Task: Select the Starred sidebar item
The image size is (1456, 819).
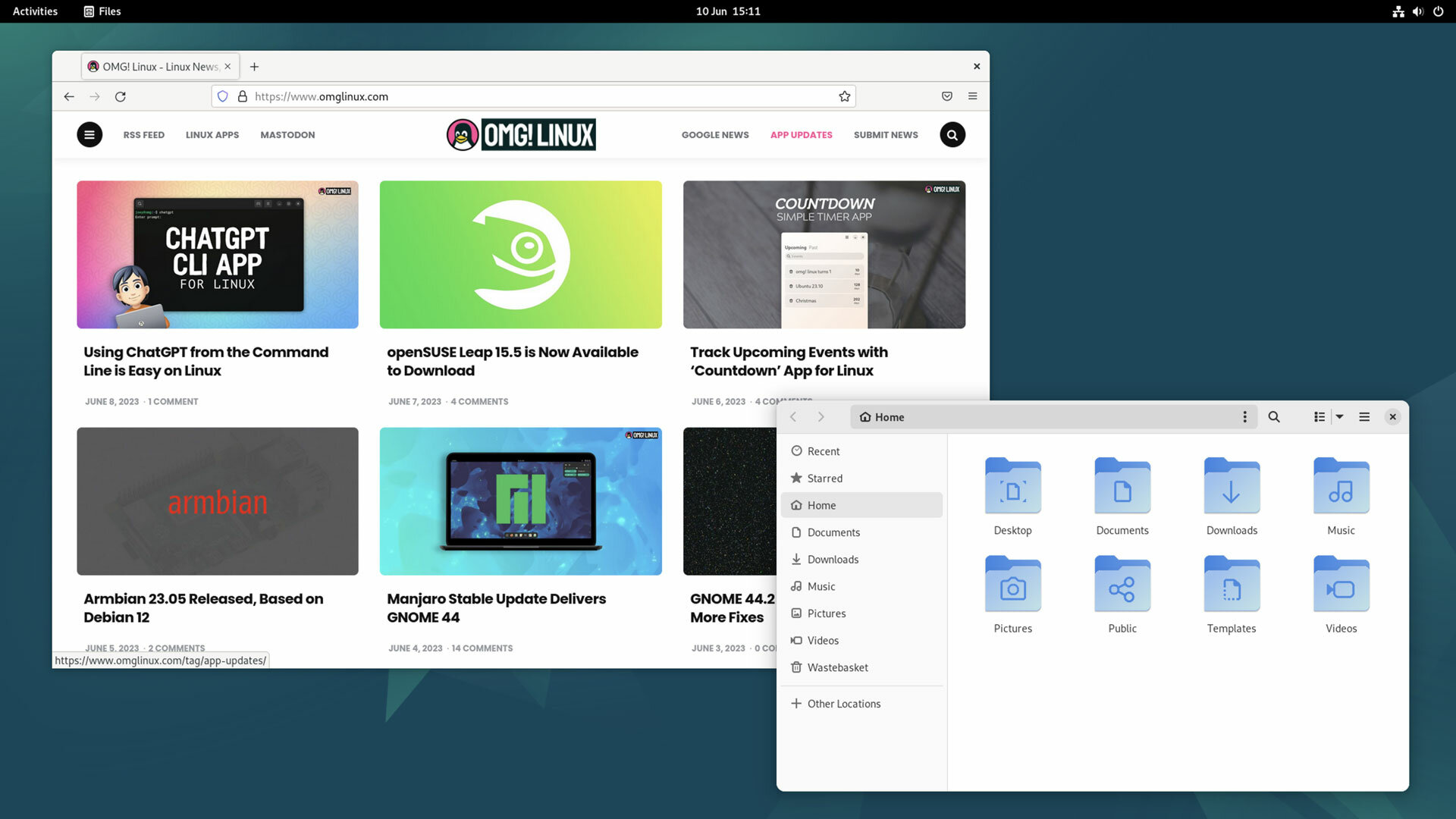Action: [824, 477]
